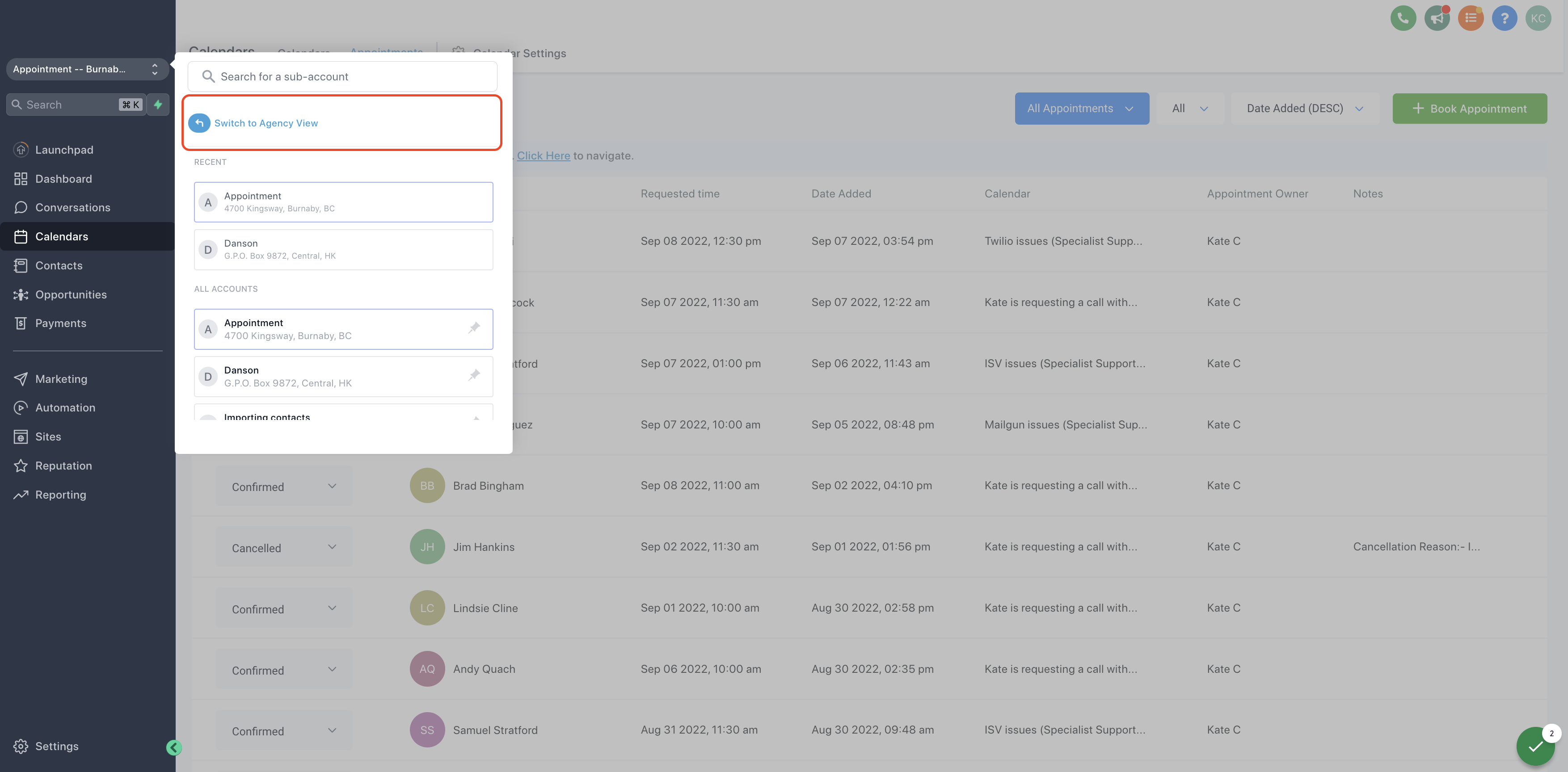Click the Samuel Stratford SS avatar
The height and width of the screenshot is (772, 1568).
[427, 730]
